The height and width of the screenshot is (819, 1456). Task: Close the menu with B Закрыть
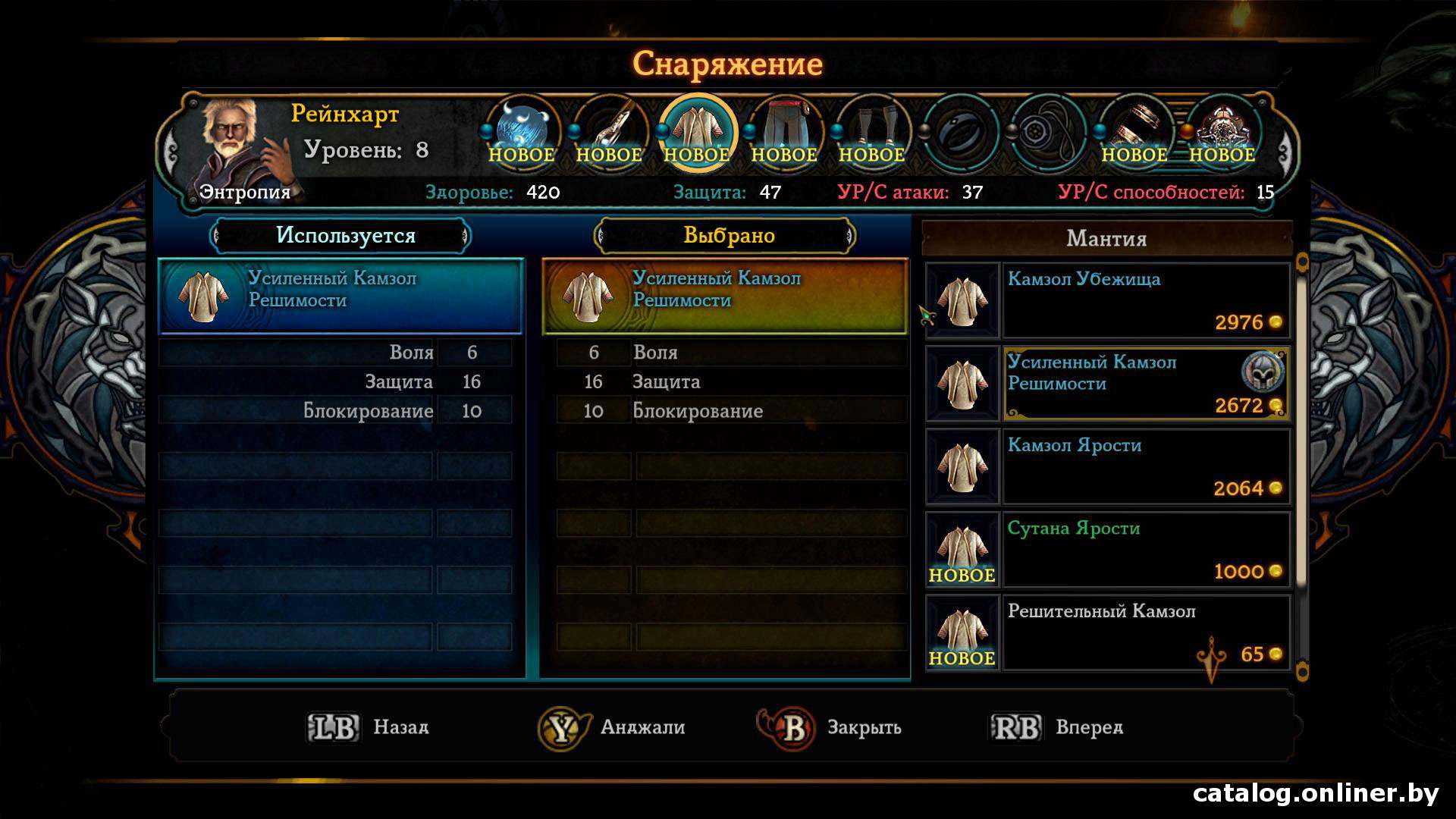tap(830, 728)
